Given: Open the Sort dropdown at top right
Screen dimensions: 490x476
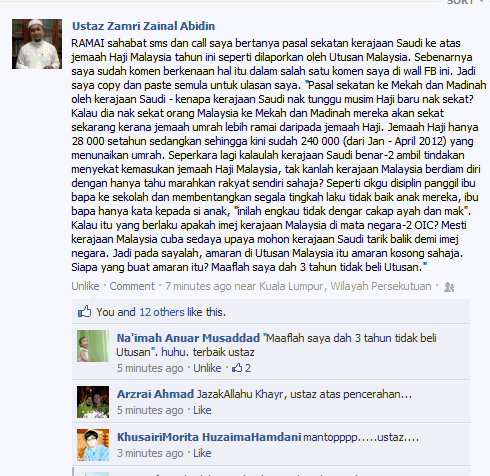Looking at the screenshot, I should [x=465, y=2].
